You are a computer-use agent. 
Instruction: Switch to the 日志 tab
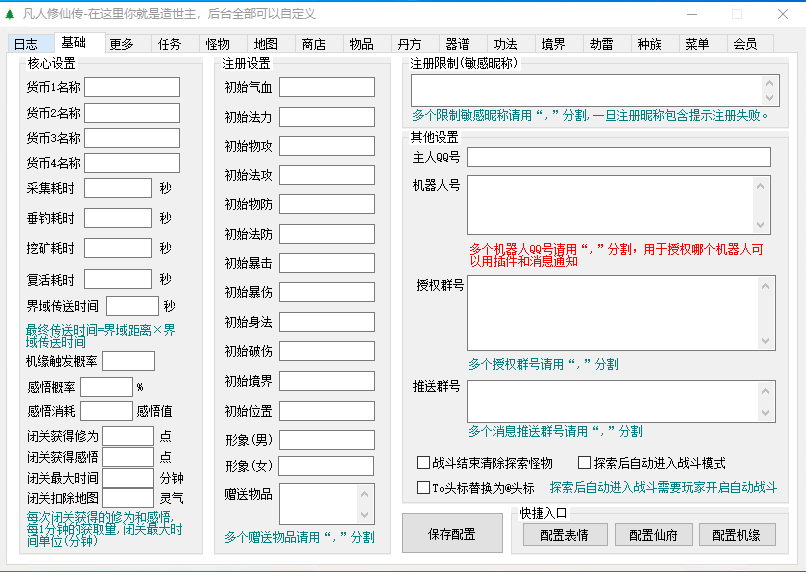click(31, 44)
